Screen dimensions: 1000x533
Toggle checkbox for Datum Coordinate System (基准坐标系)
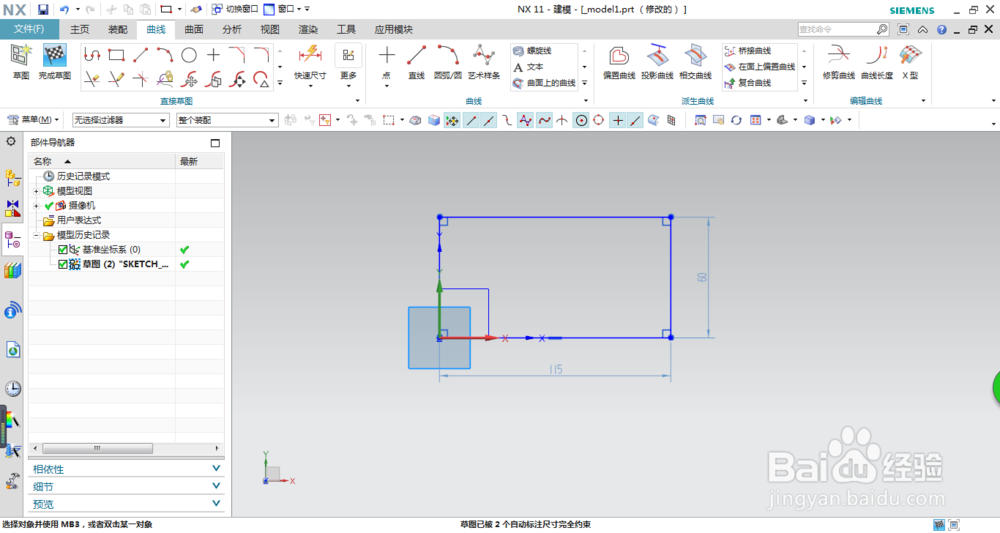[62, 249]
